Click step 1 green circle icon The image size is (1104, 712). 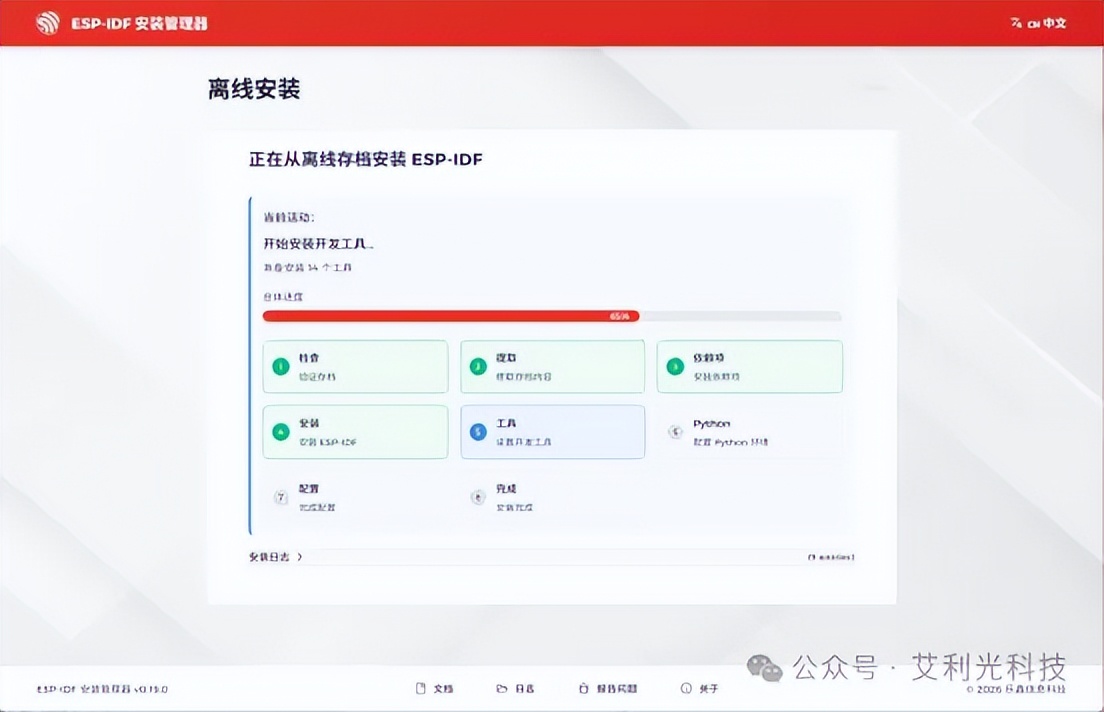[281, 366]
